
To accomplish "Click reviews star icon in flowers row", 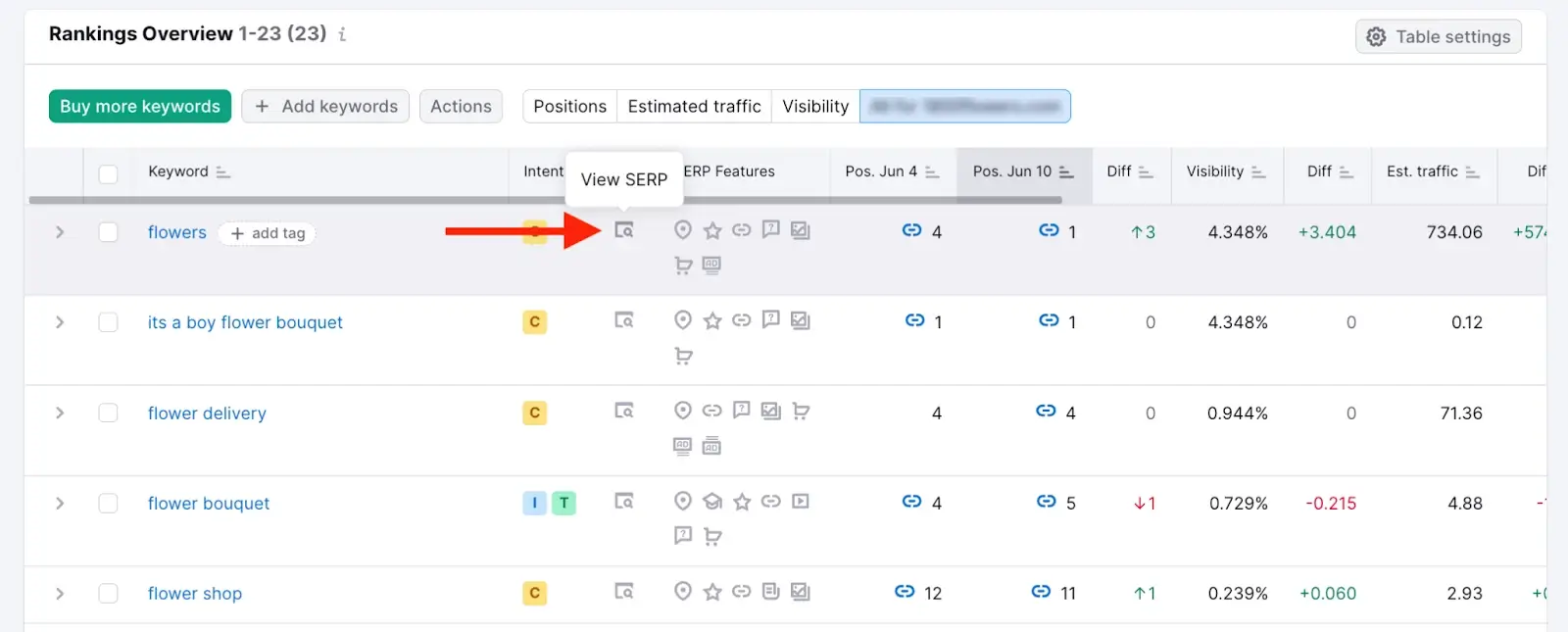I will point(712,230).
